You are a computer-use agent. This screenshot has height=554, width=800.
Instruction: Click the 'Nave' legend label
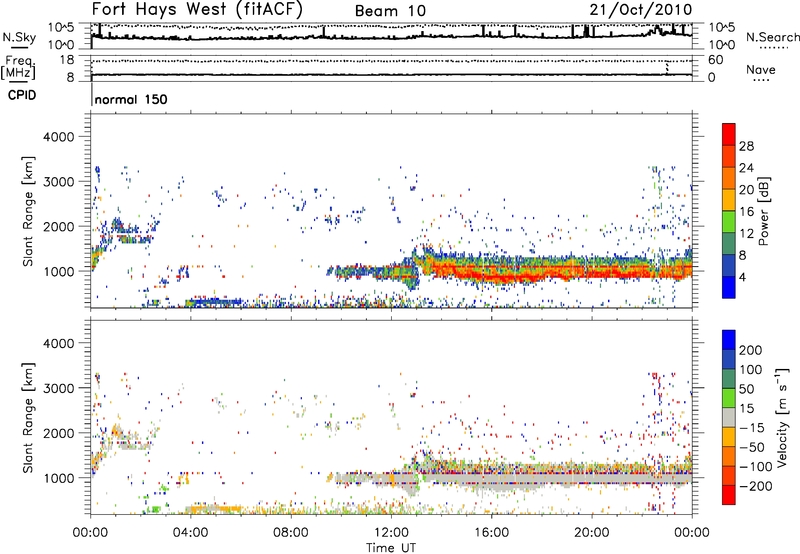pos(760,69)
